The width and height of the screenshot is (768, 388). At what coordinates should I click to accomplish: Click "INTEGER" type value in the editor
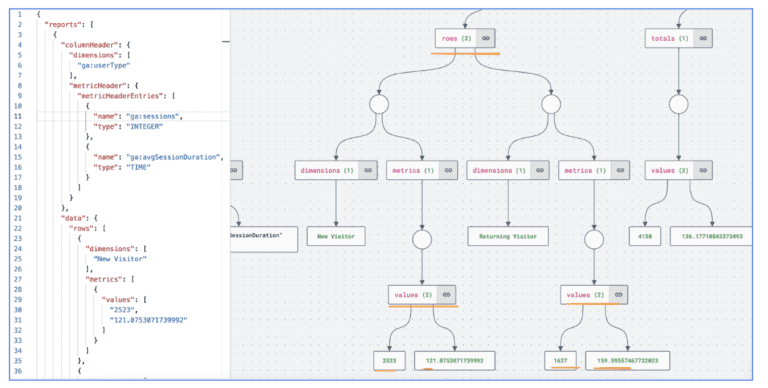[144, 126]
